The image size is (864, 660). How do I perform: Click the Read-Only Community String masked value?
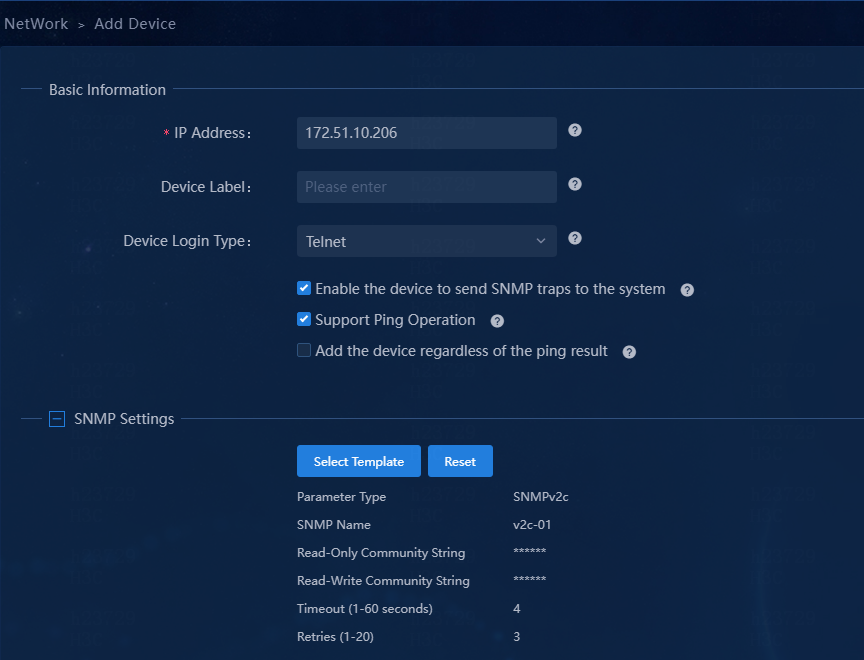(x=530, y=551)
